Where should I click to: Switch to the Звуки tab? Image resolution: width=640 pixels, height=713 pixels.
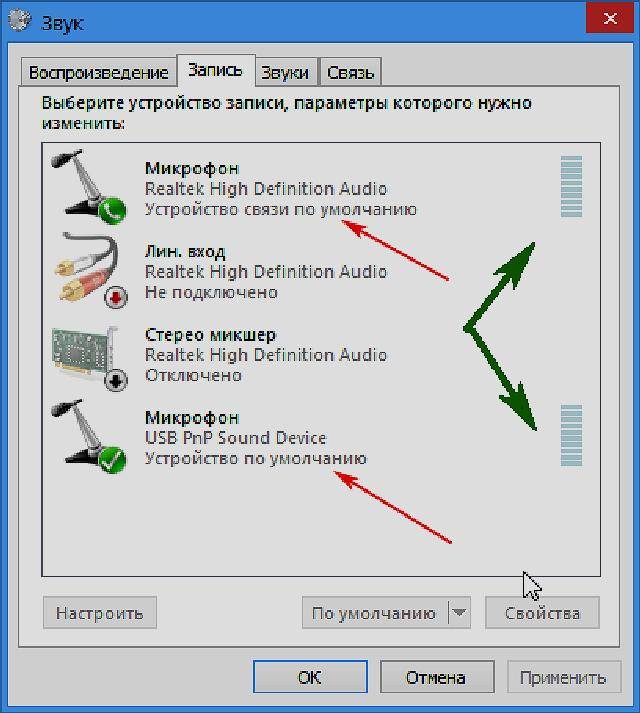coord(285,72)
